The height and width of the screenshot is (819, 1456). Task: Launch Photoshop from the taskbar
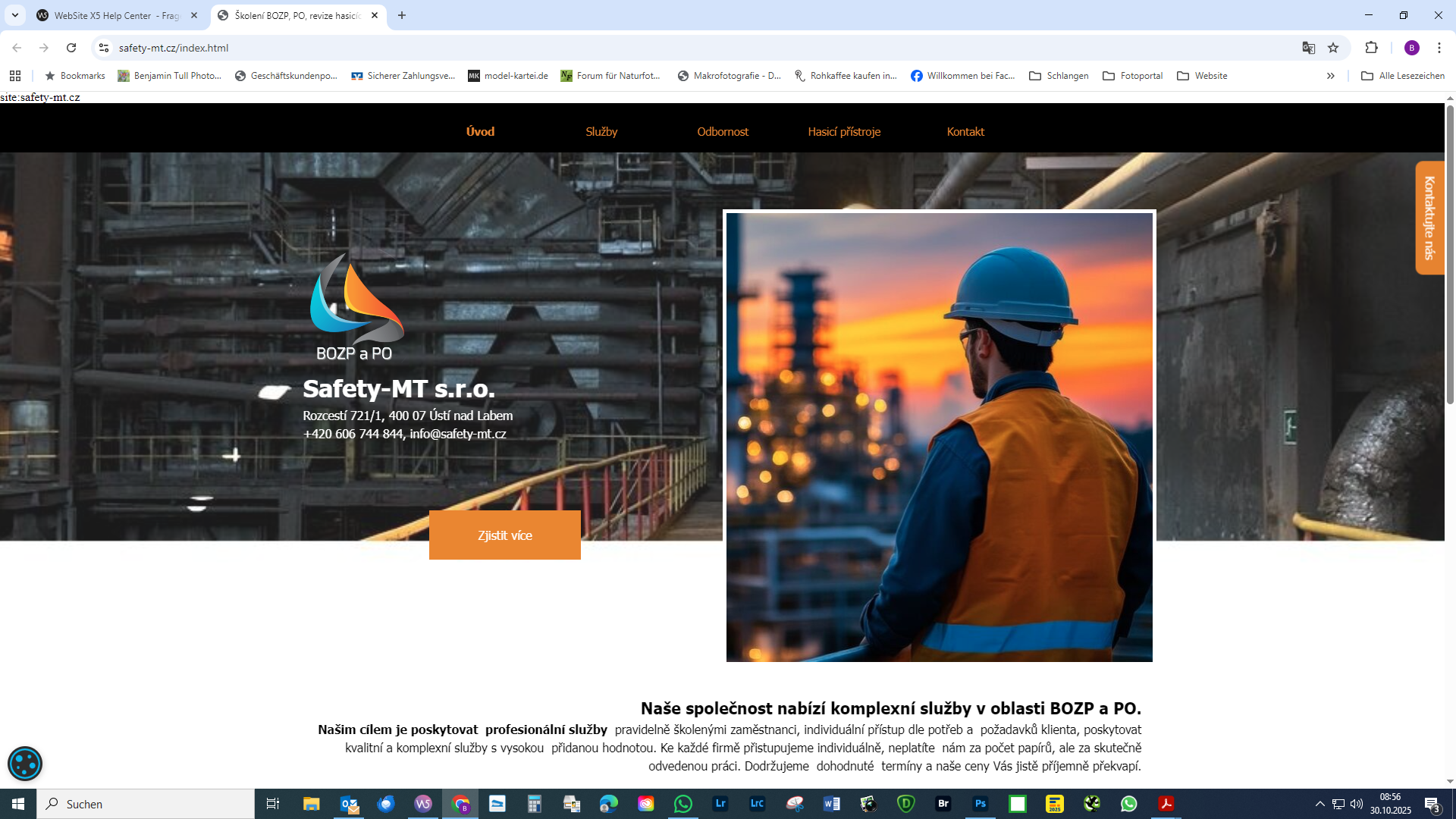point(980,804)
